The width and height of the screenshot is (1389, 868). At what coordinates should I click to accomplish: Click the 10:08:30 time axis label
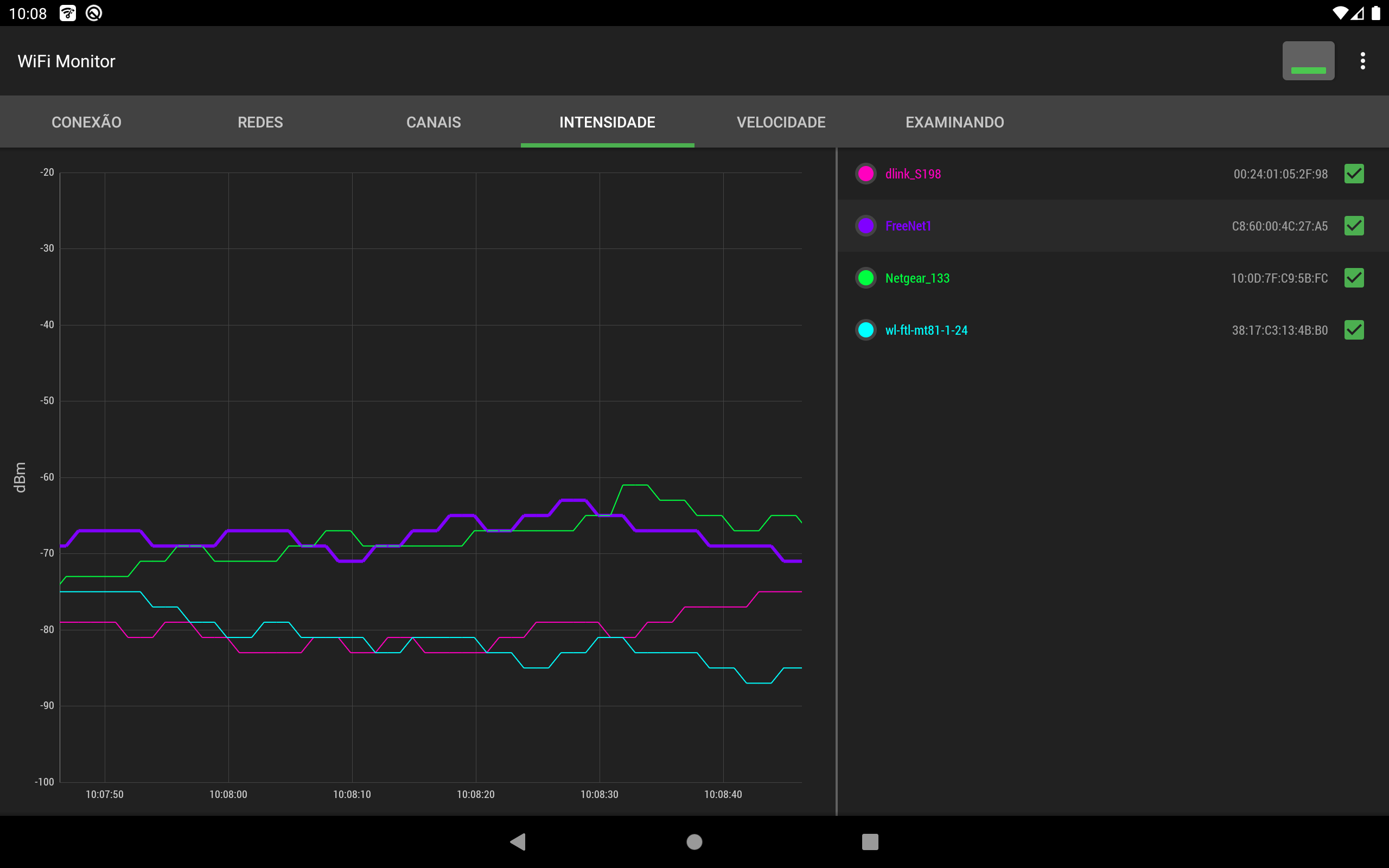tap(599, 795)
